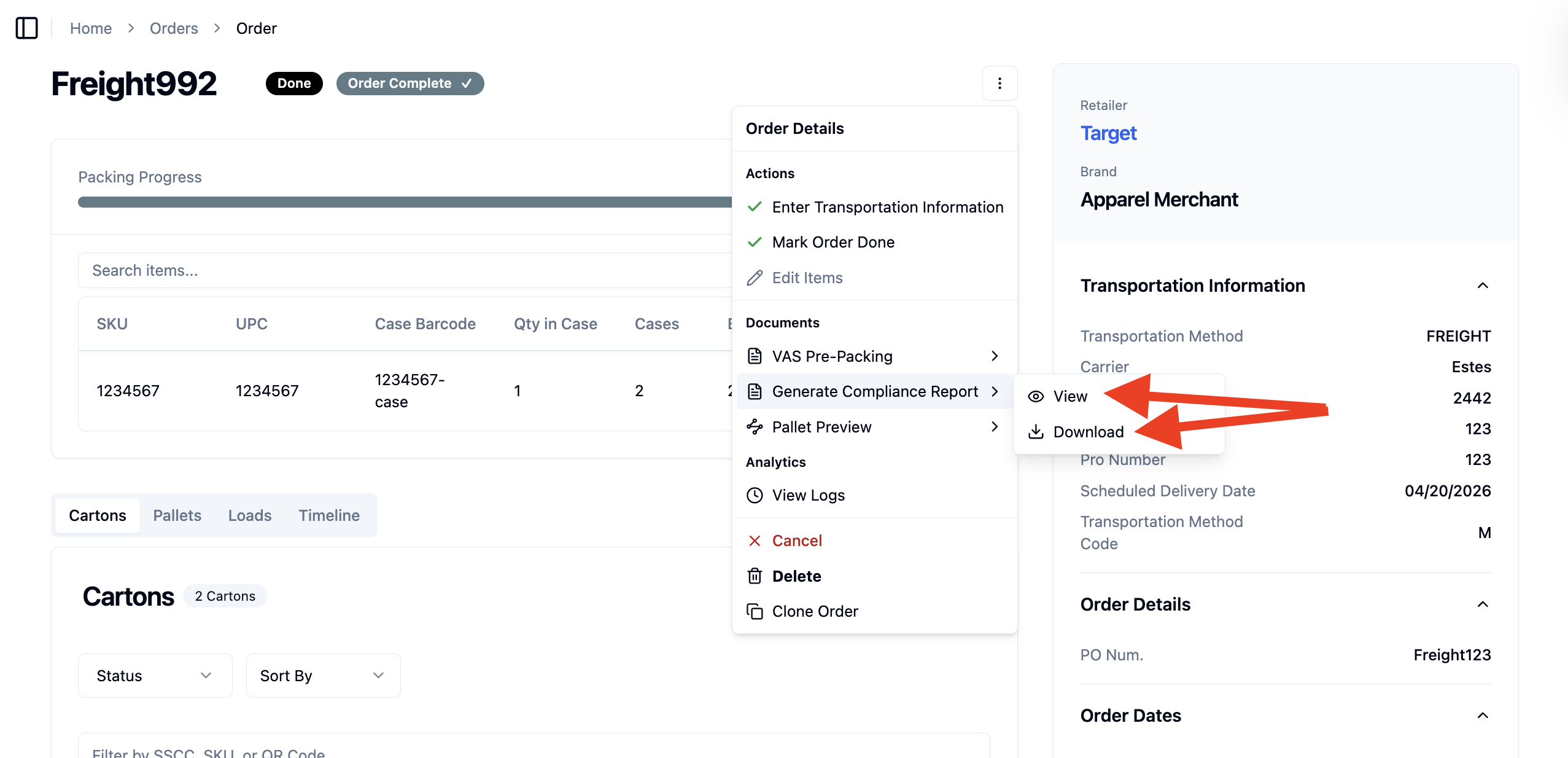The width and height of the screenshot is (1568, 758).
Task: Open the Target retailer link
Action: click(x=1108, y=133)
